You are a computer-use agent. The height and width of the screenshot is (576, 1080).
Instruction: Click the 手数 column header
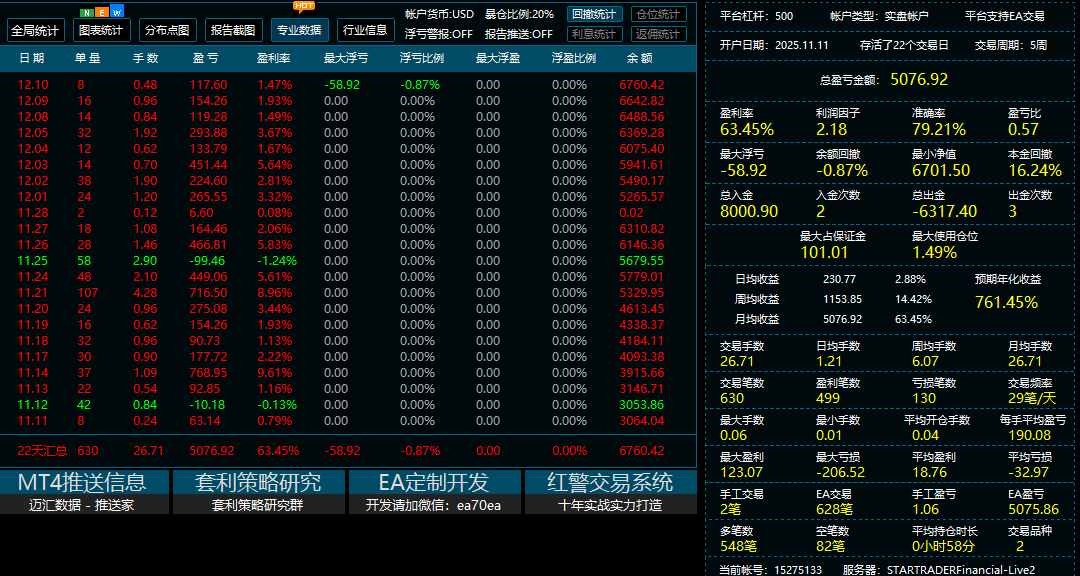coord(146,59)
